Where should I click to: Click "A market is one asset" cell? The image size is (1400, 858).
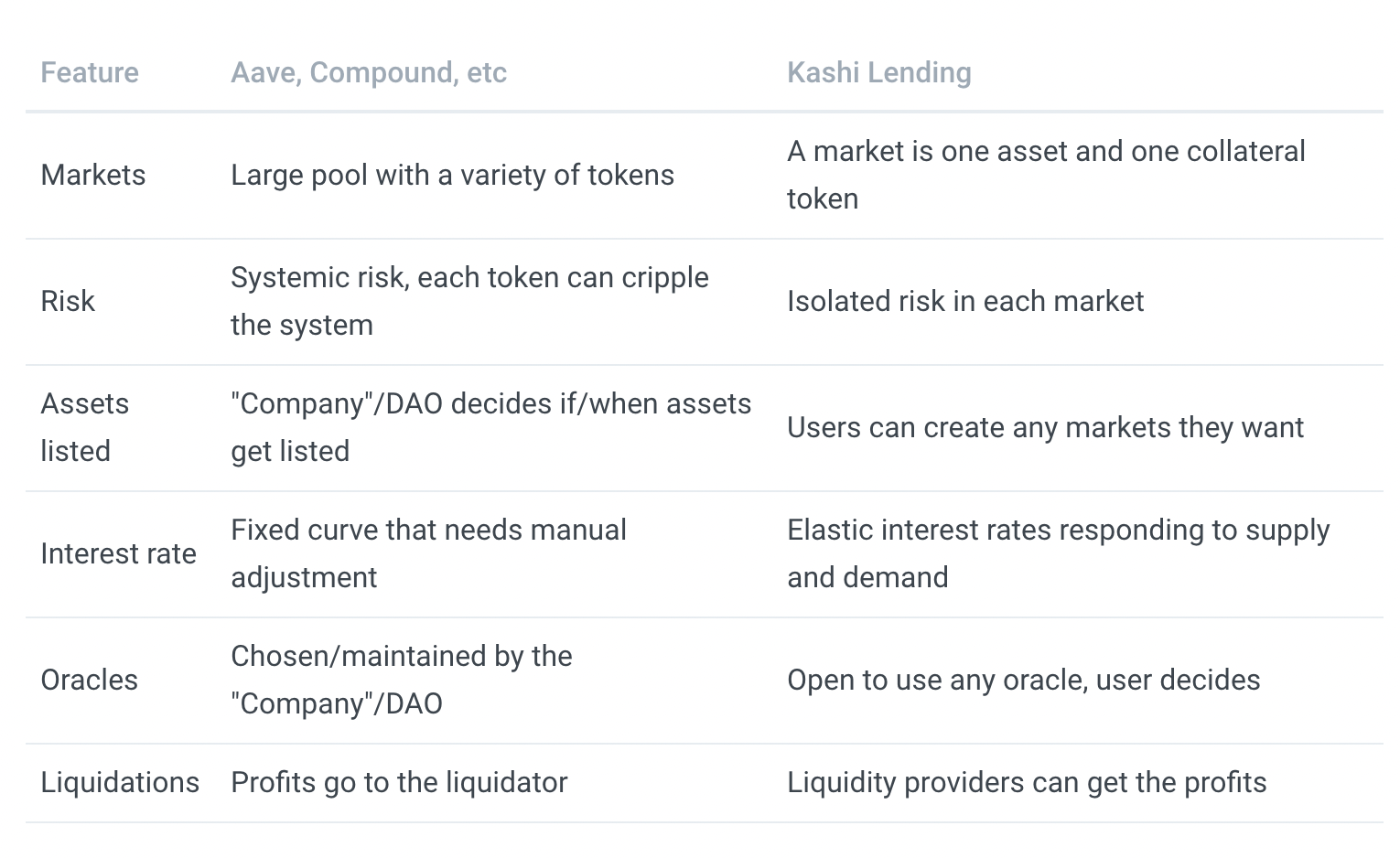1045,175
